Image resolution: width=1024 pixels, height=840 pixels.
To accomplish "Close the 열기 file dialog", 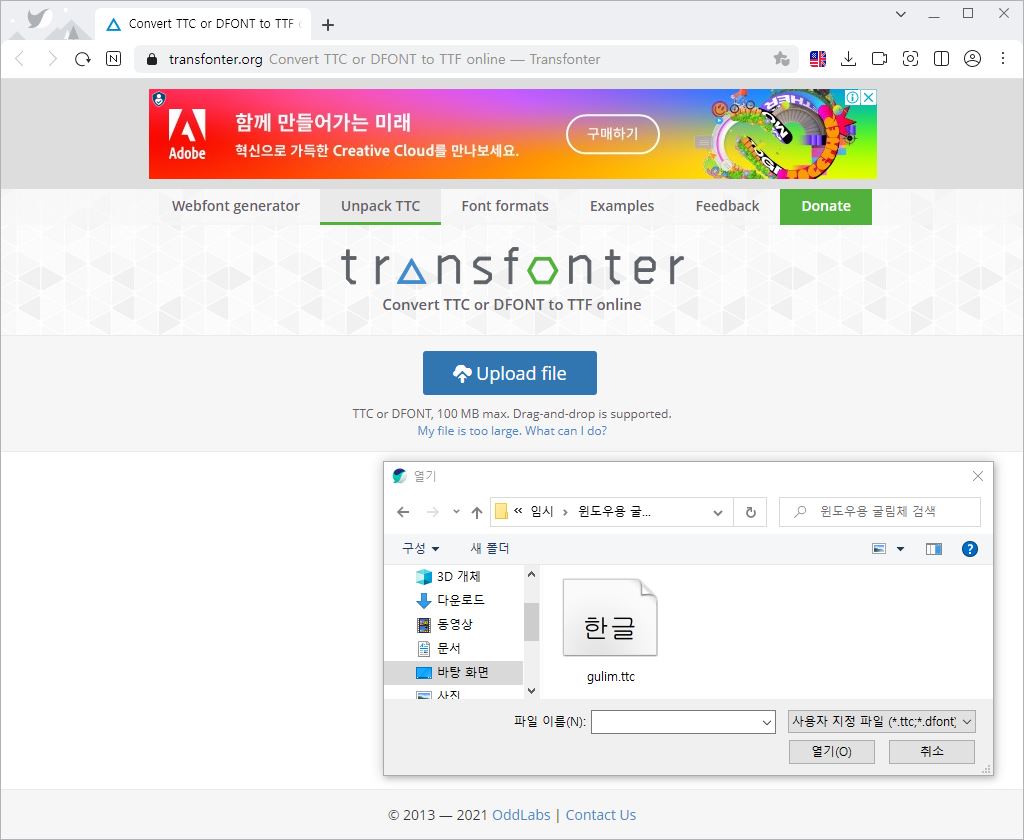I will tap(978, 476).
